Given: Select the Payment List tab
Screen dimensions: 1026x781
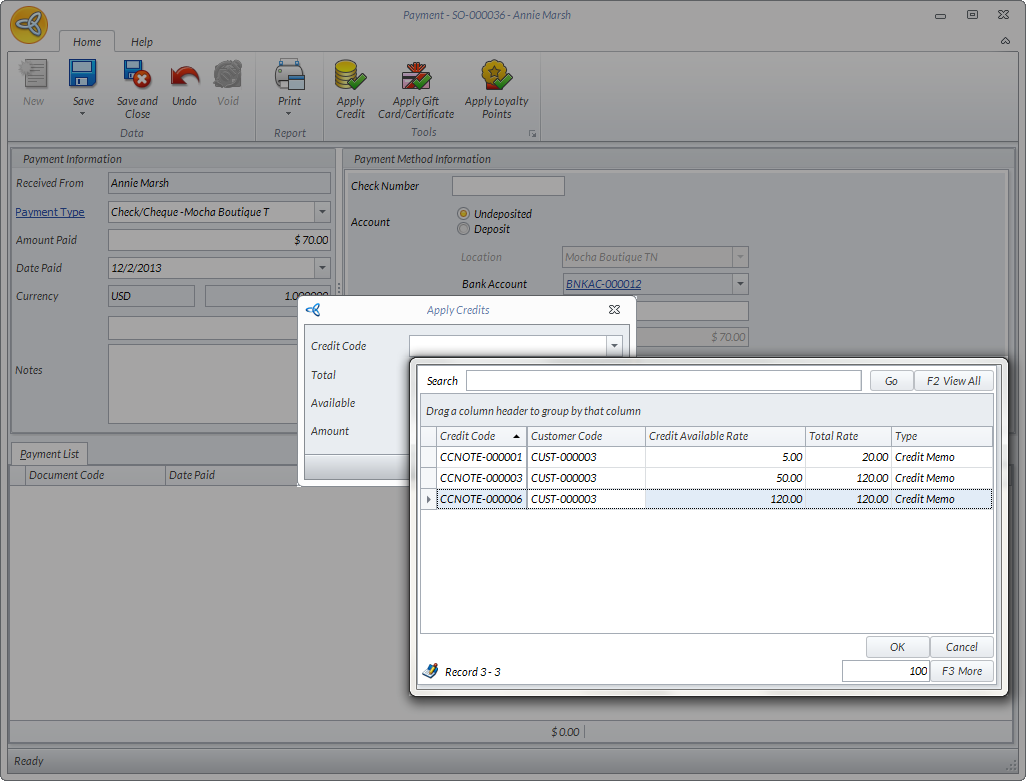Looking at the screenshot, I should pos(49,454).
